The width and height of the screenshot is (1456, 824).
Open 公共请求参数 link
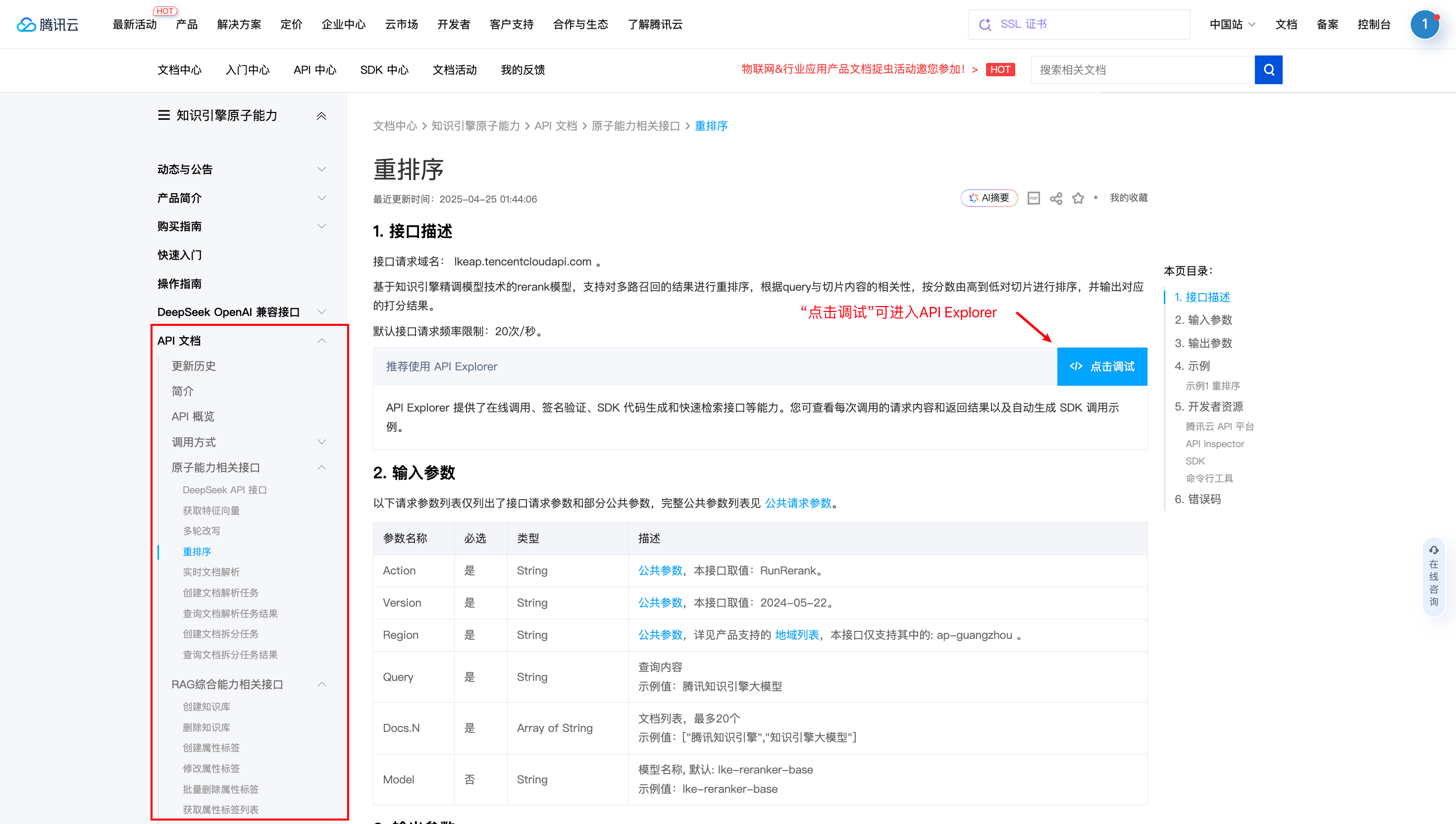(798, 503)
